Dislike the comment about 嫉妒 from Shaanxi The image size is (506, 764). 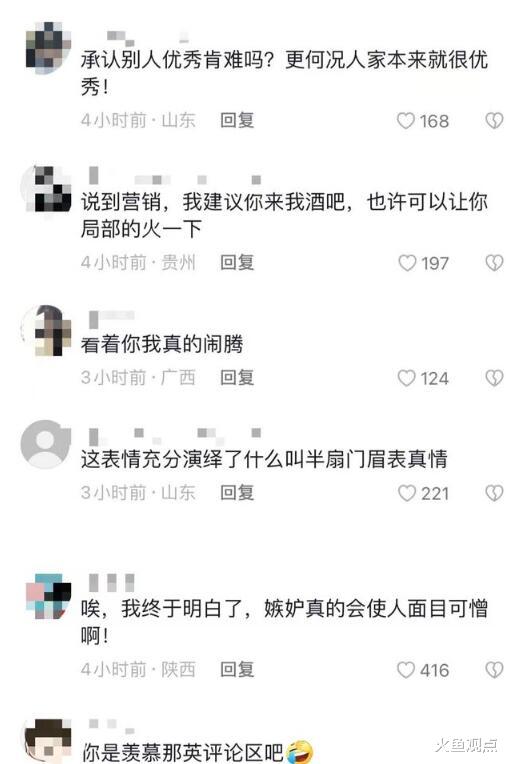[x=494, y=670]
